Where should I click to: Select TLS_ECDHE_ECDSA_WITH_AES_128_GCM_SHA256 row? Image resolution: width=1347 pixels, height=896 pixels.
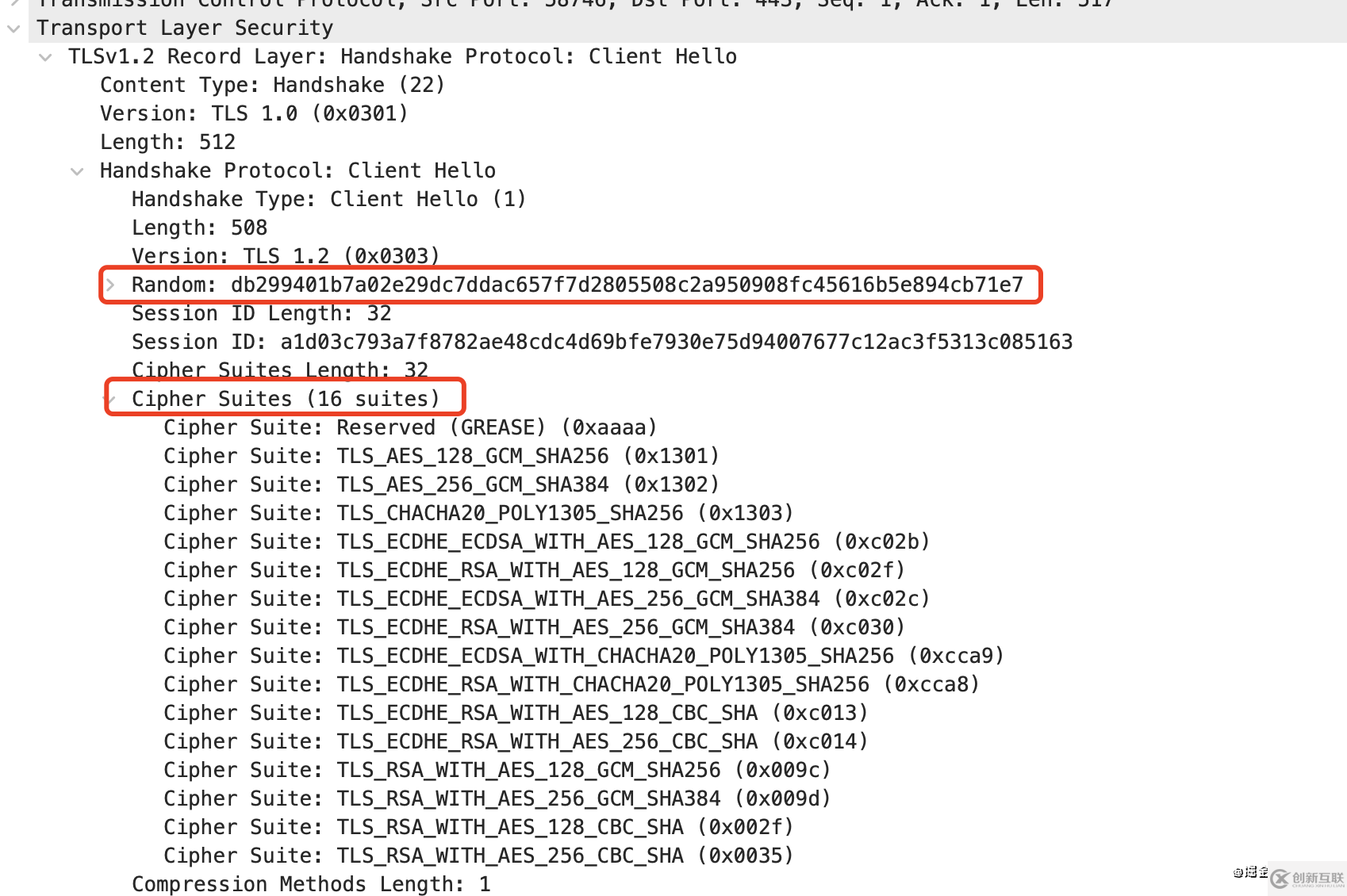546,542
